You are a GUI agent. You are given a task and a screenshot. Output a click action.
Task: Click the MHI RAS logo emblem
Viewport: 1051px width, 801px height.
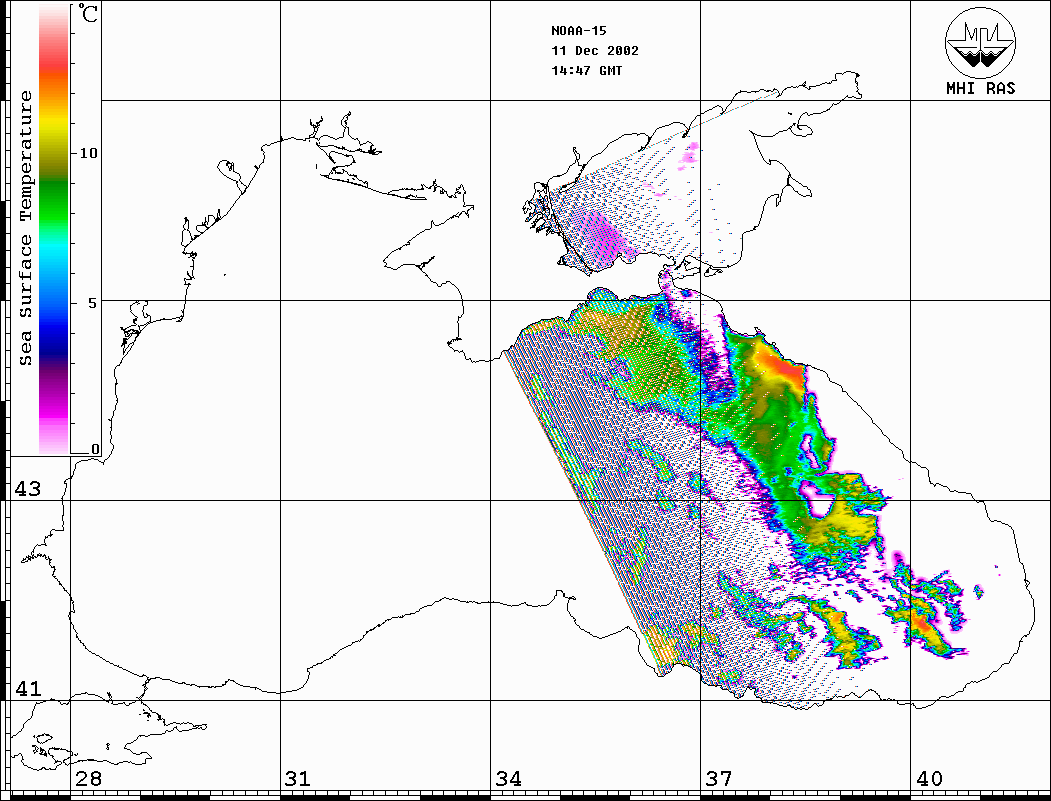(x=980, y=42)
